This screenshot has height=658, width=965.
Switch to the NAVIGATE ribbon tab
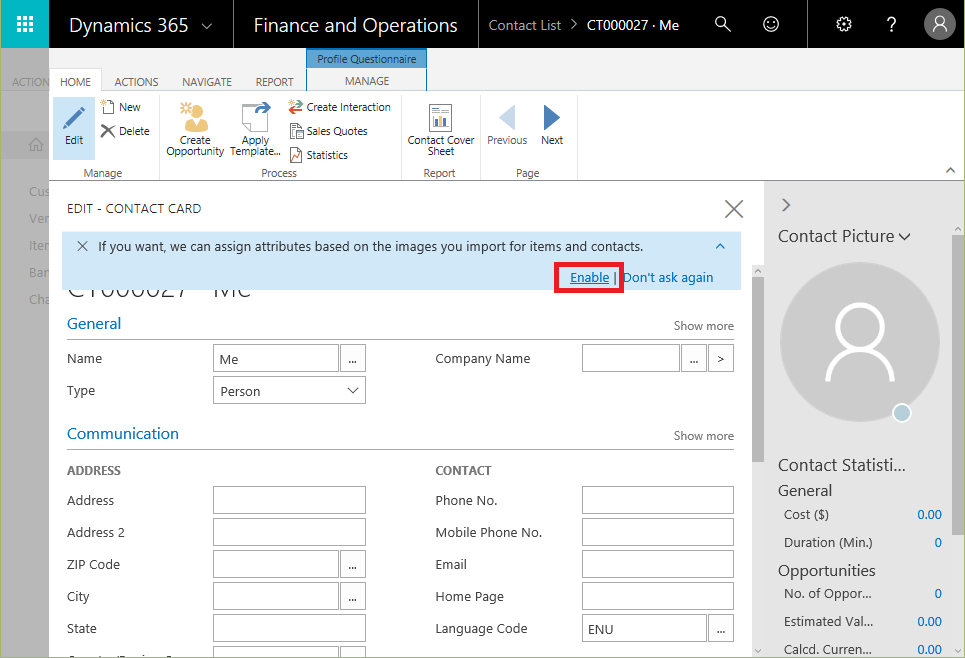click(207, 82)
